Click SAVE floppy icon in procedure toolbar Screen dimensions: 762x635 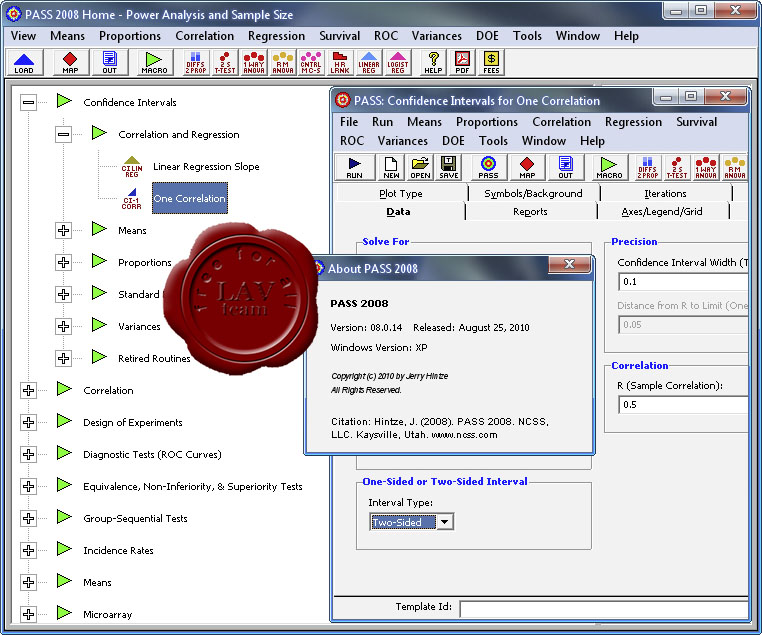[x=449, y=168]
